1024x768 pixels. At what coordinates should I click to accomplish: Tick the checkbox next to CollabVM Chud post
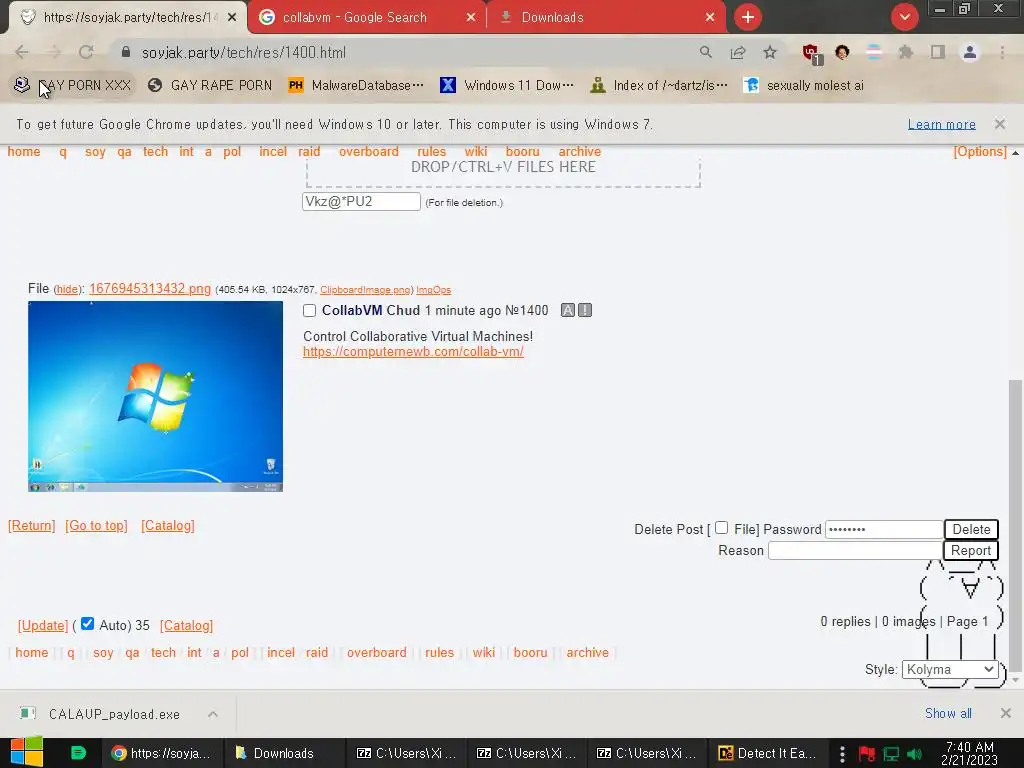(x=310, y=311)
